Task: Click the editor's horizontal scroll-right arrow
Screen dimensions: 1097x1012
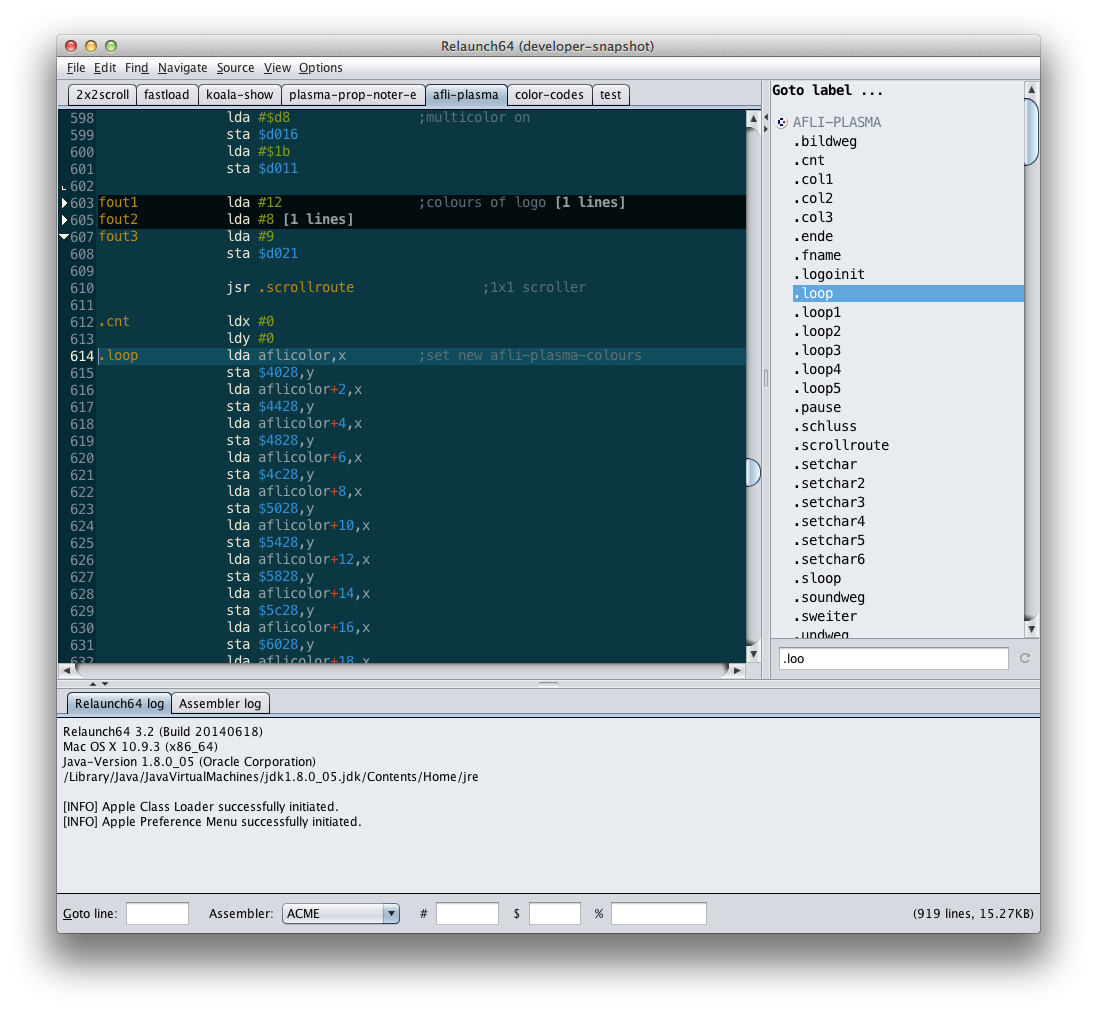Action: pos(737,671)
